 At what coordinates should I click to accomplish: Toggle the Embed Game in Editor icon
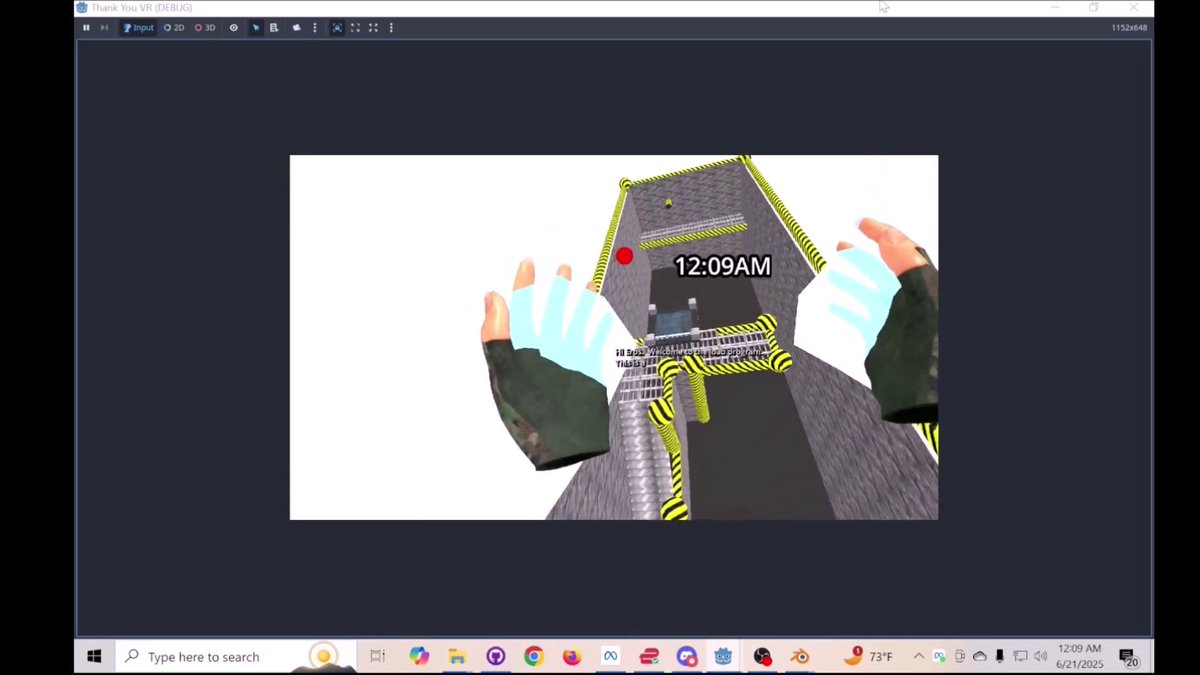coord(338,28)
